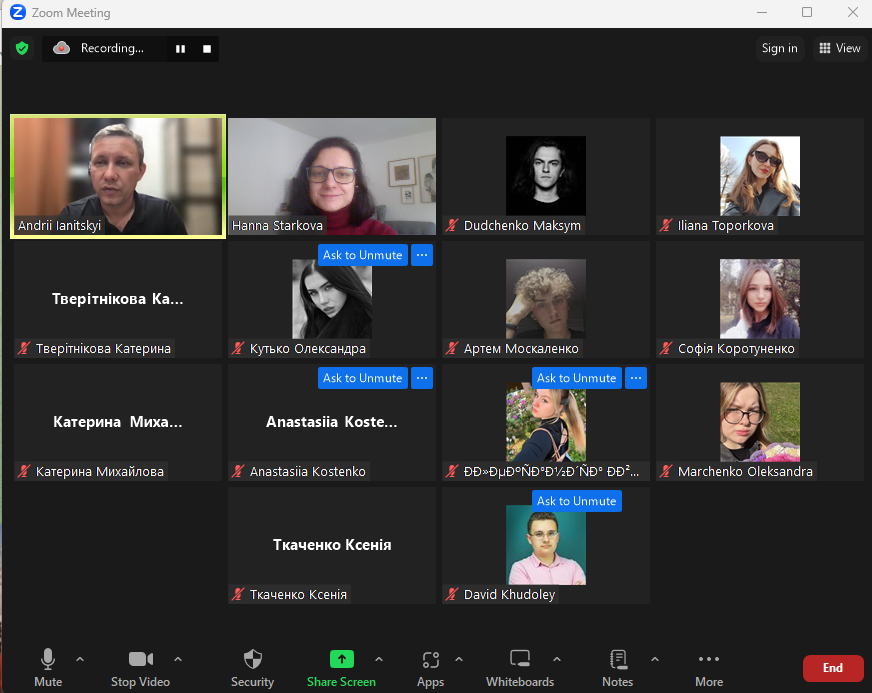Image resolution: width=872 pixels, height=693 pixels.
Task: Click muted mic icon beside Iliana Toporkova
Action: pyautogui.click(x=666, y=225)
